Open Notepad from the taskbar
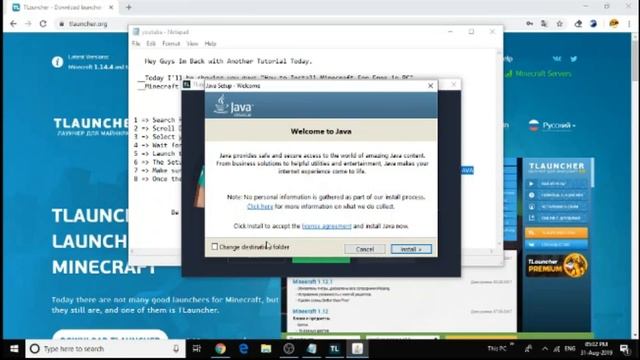The image size is (640, 360). [312, 349]
